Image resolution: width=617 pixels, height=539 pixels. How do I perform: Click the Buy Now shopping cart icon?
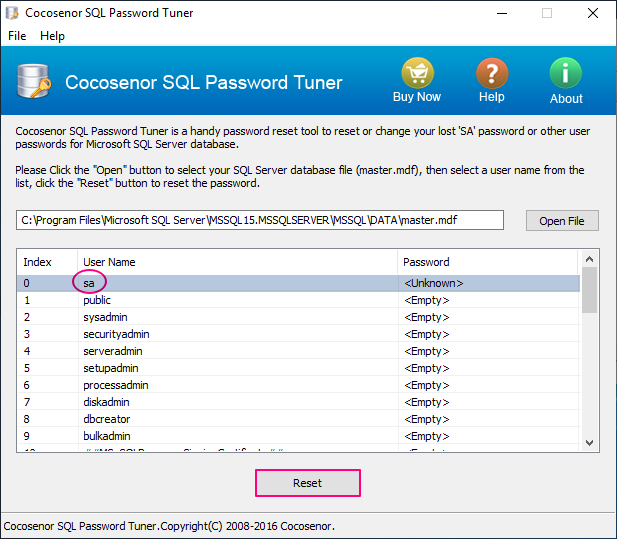417,73
